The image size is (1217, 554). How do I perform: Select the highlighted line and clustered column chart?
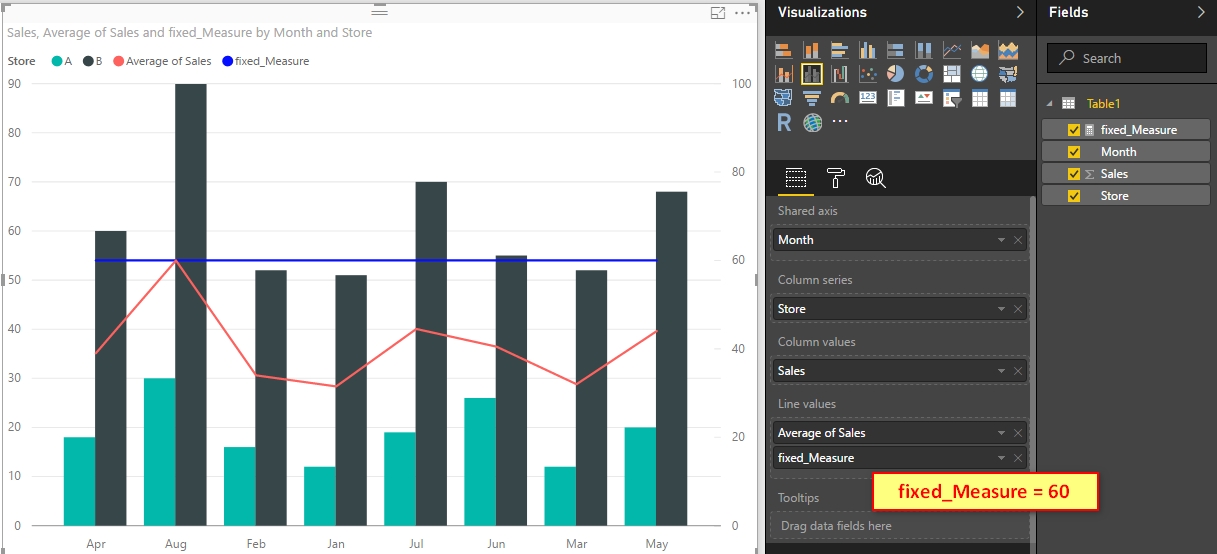tap(811, 74)
